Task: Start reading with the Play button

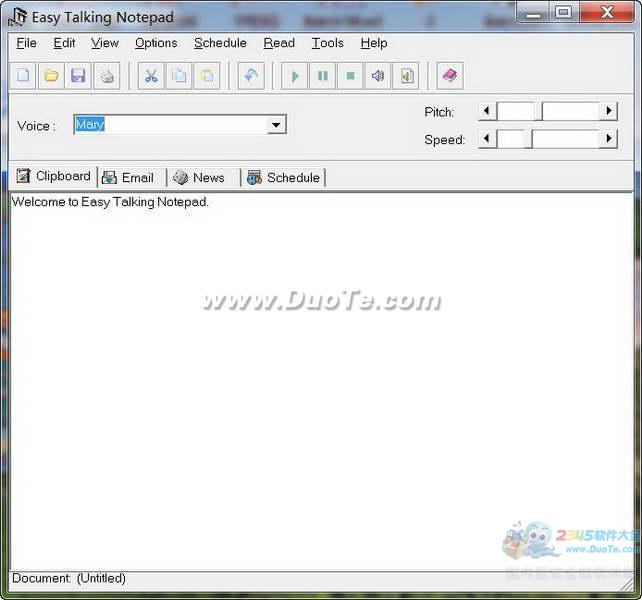Action: [x=294, y=76]
